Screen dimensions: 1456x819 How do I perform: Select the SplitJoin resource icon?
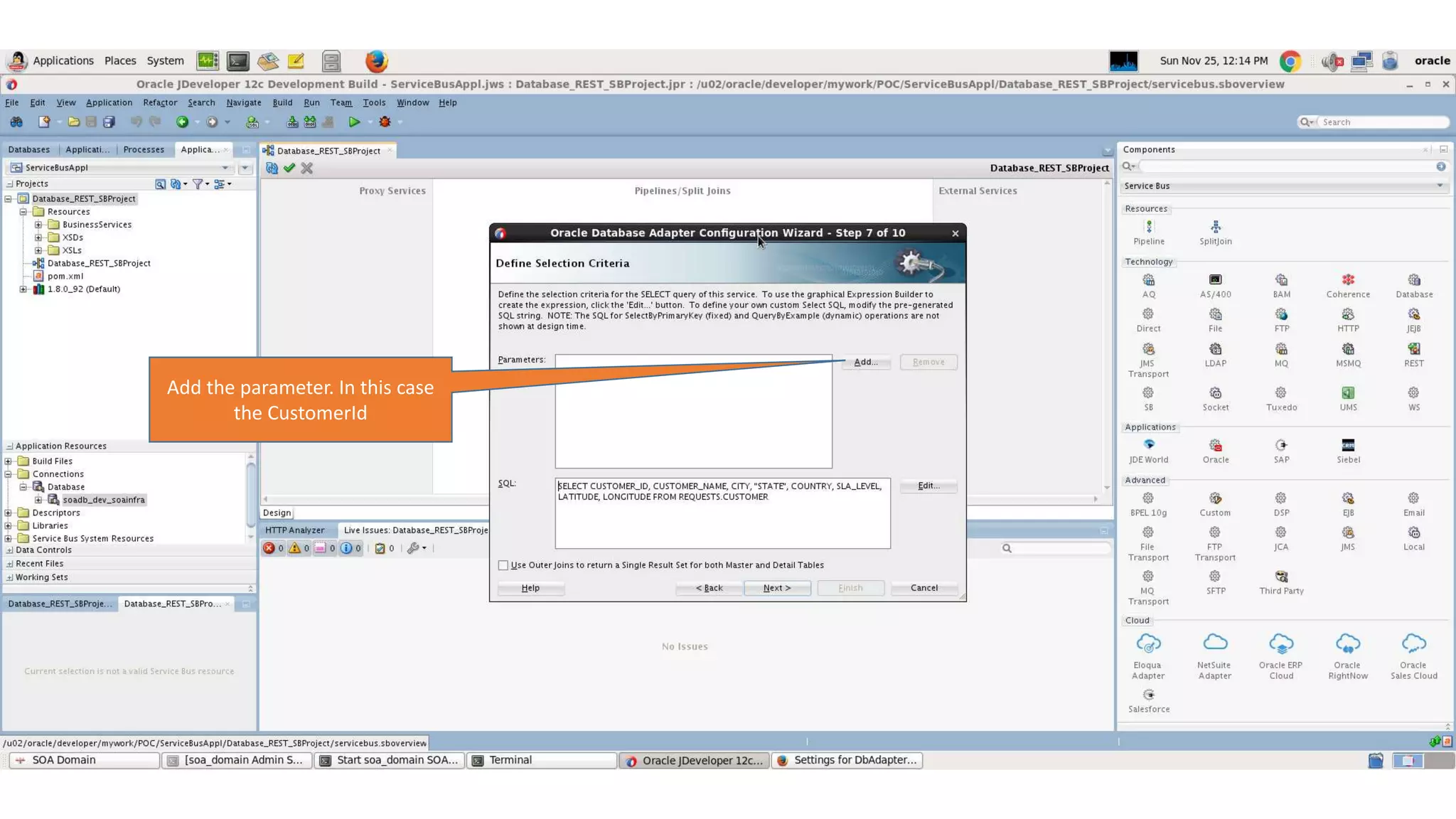point(1215,227)
